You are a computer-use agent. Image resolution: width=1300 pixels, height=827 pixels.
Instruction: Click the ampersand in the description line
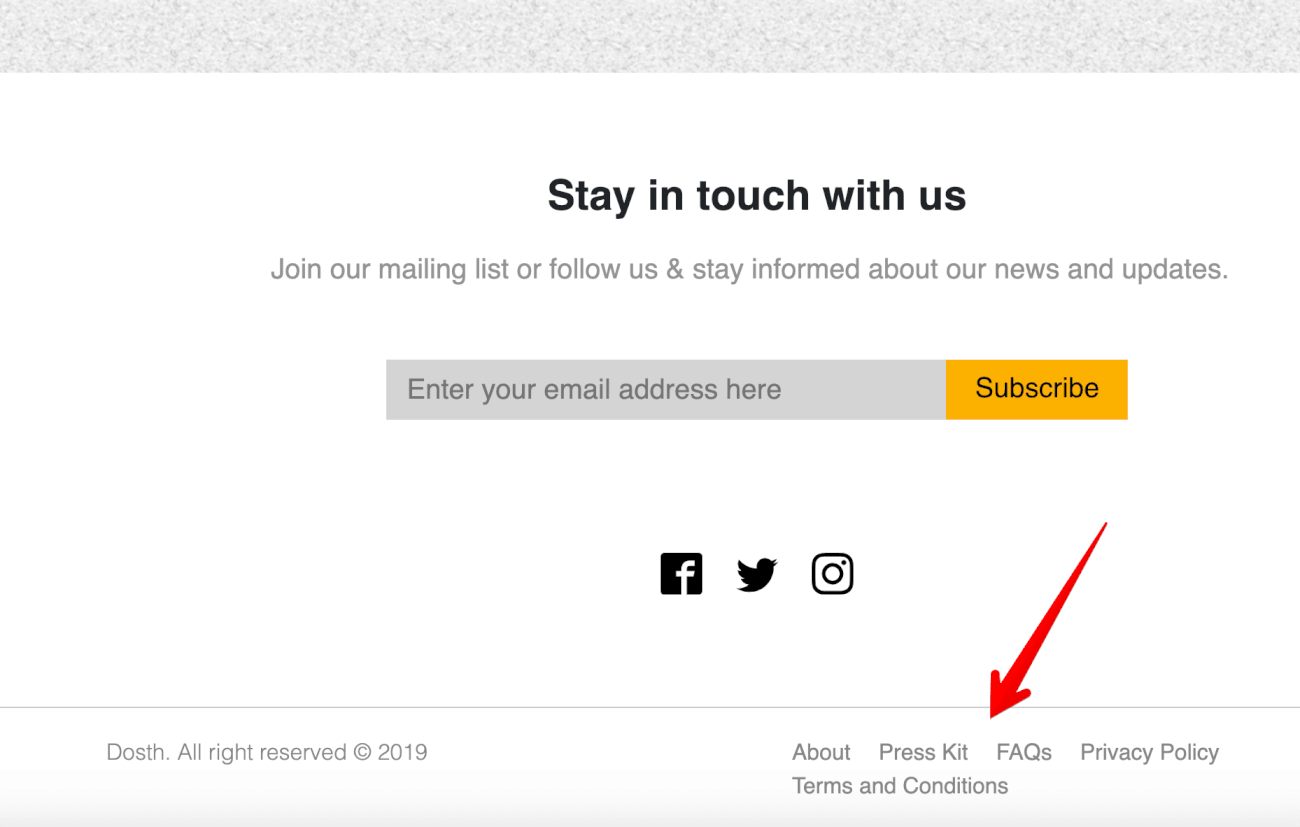(x=675, y=270)
